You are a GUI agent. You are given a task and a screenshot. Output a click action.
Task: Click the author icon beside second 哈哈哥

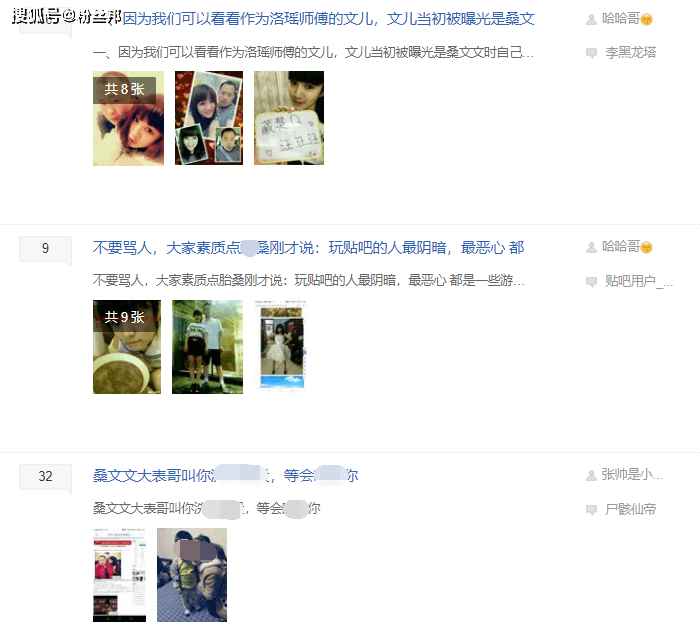[x=591, y=247]
